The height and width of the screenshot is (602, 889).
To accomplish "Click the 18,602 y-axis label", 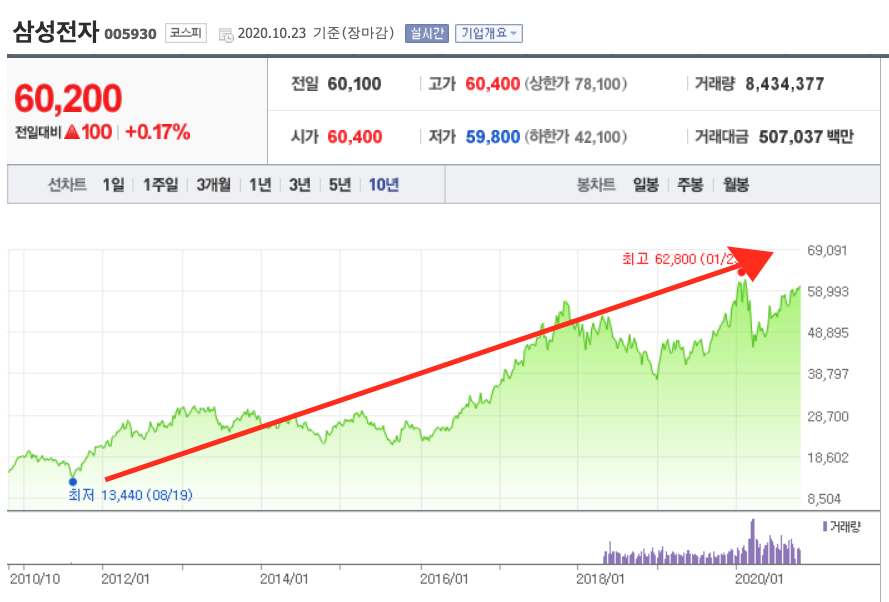I will click(828, 457).
